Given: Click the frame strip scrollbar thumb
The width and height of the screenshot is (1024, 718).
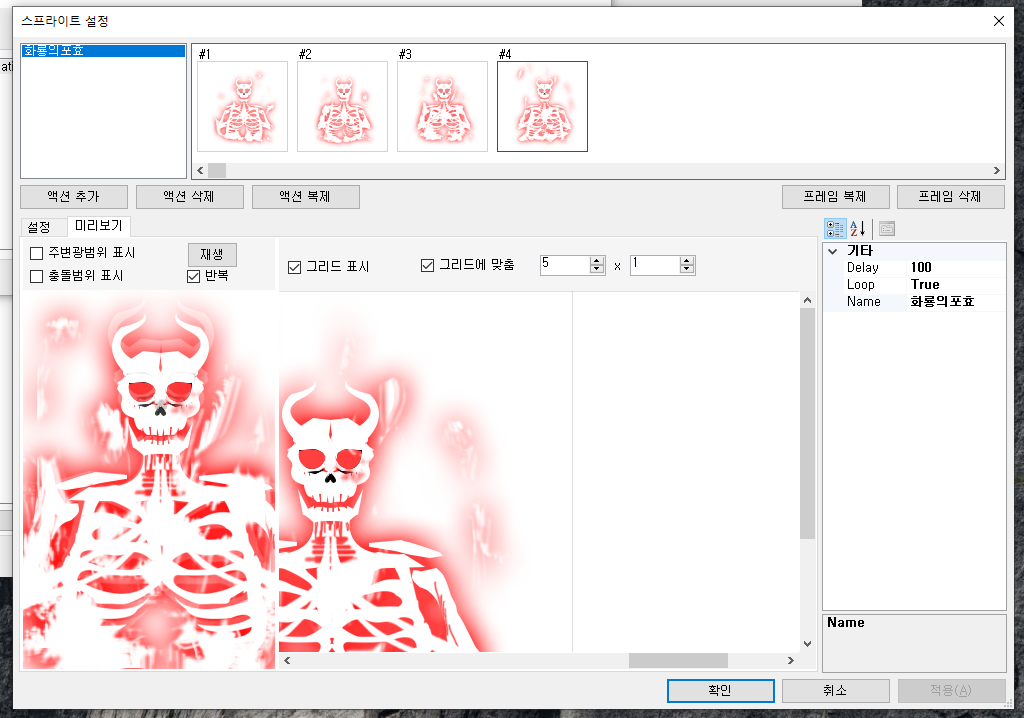Looking at the screenshot, I should (217, 171).
